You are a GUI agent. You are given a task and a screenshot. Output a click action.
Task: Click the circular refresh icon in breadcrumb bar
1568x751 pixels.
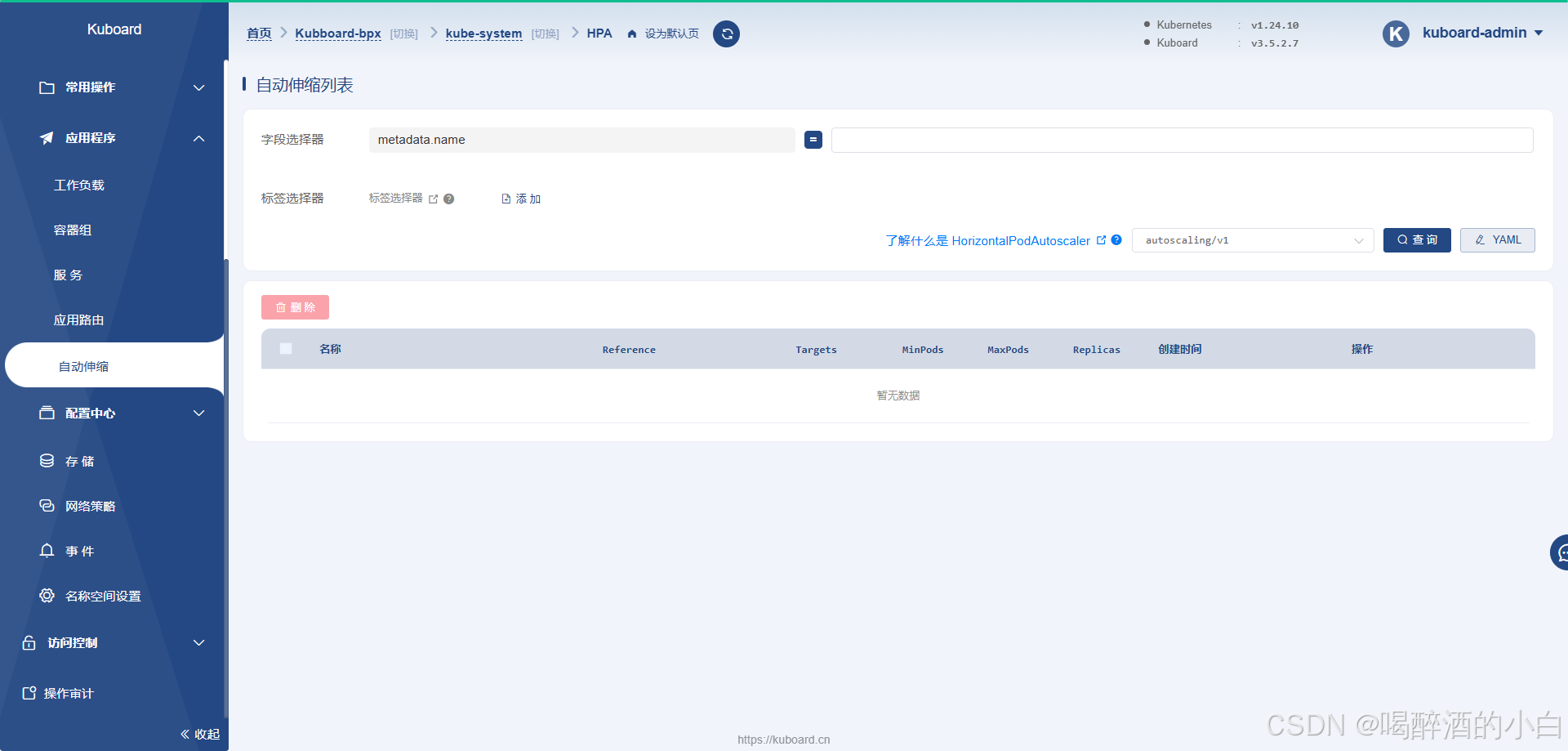726,34
